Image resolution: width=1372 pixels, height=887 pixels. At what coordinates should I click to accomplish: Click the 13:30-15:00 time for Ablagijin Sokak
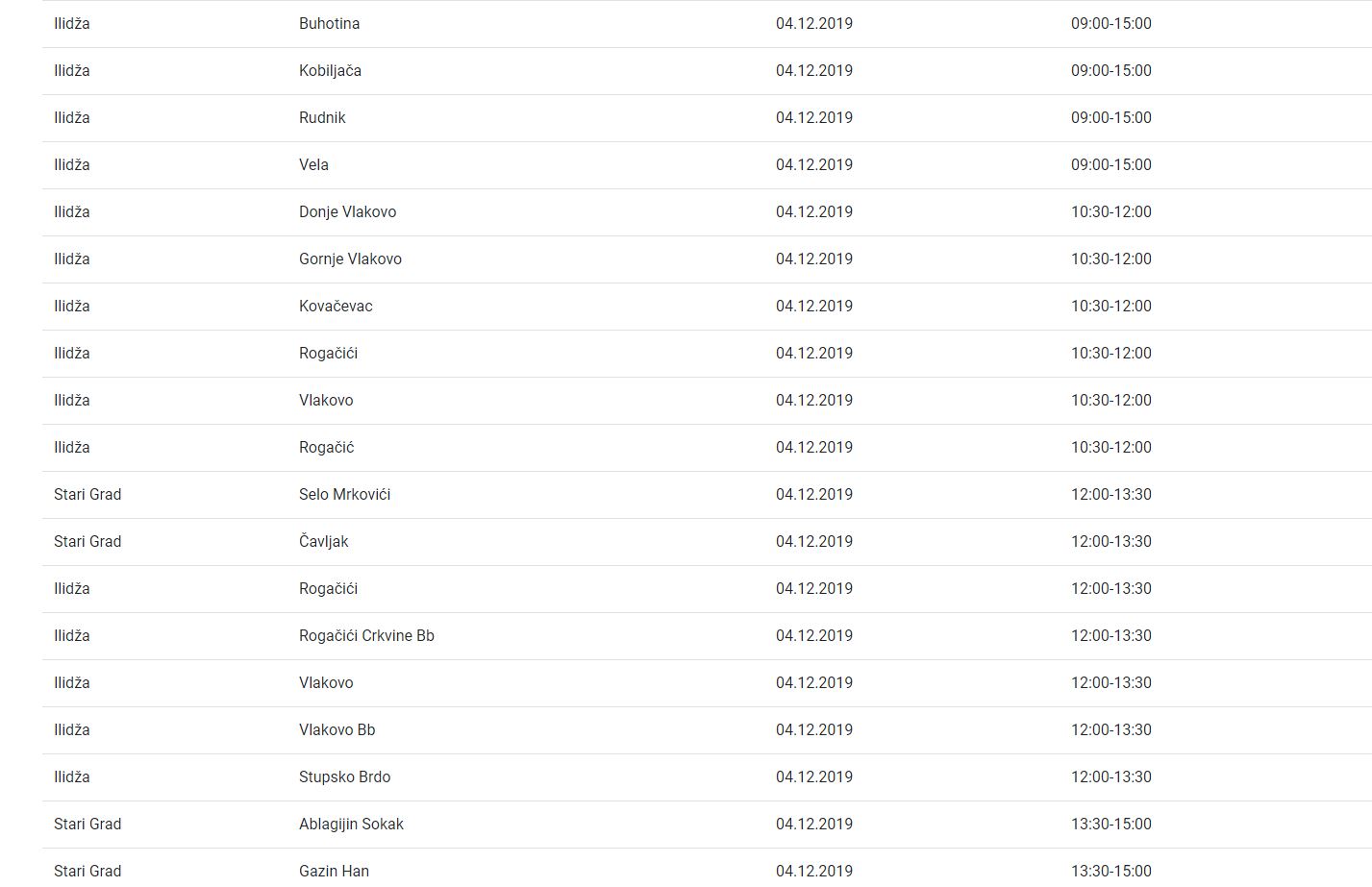[x=1110, y=824]
